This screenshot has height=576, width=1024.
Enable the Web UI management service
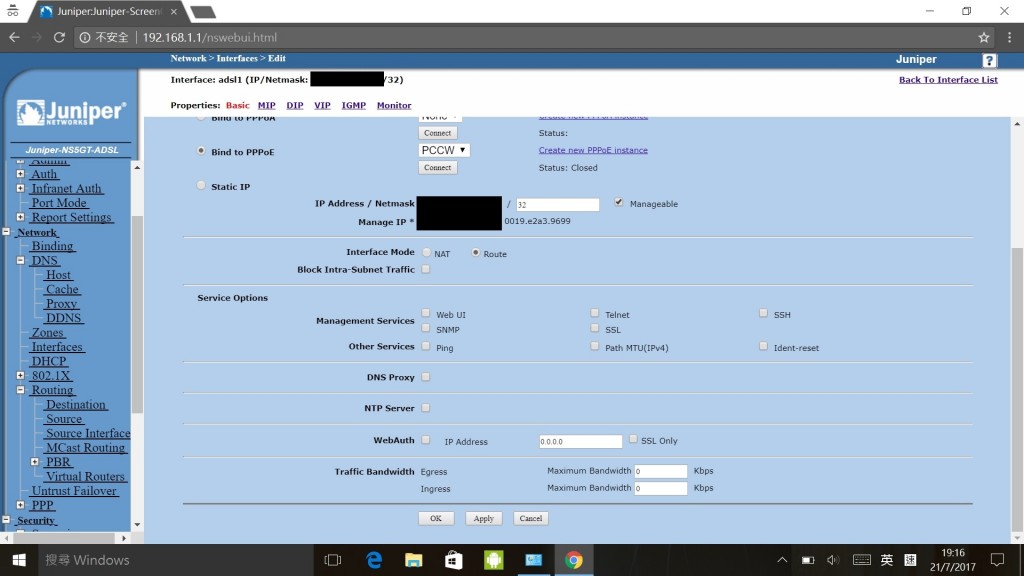[x=426, y=313]
